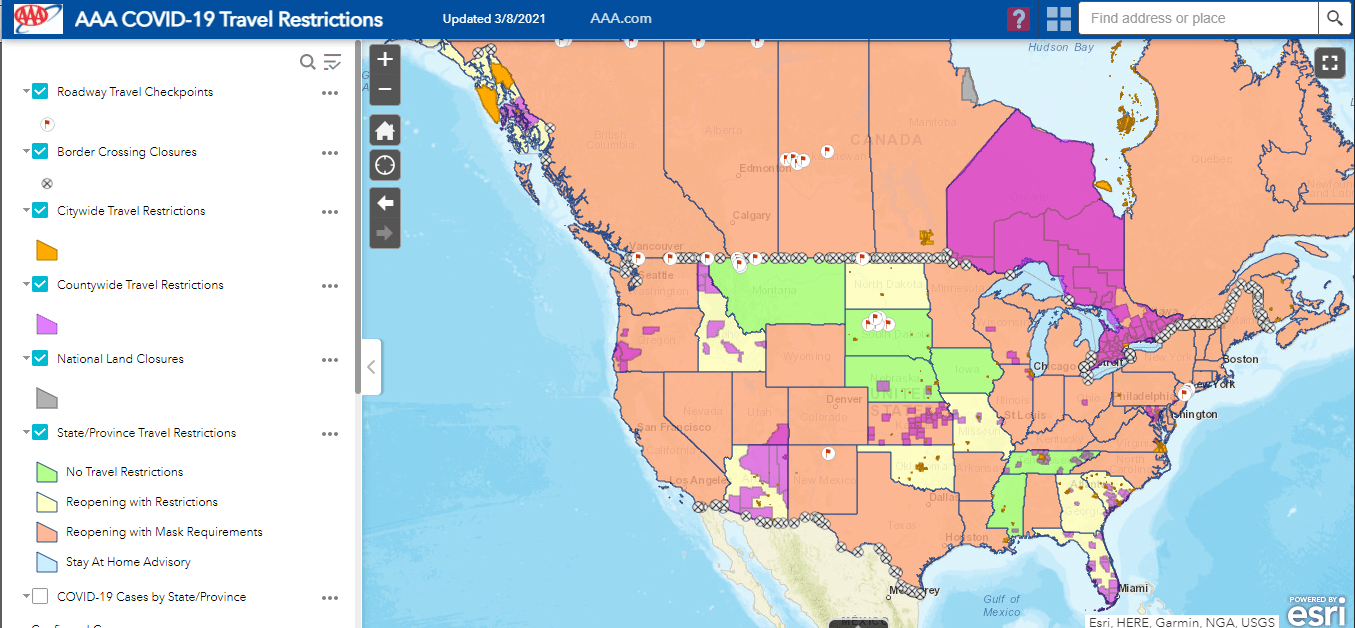Image resolution: width=1355 pixels, height=628 pixels.
Task: Collapse the Citywide Travel Restrictions layer
Action: coord(24,210)
